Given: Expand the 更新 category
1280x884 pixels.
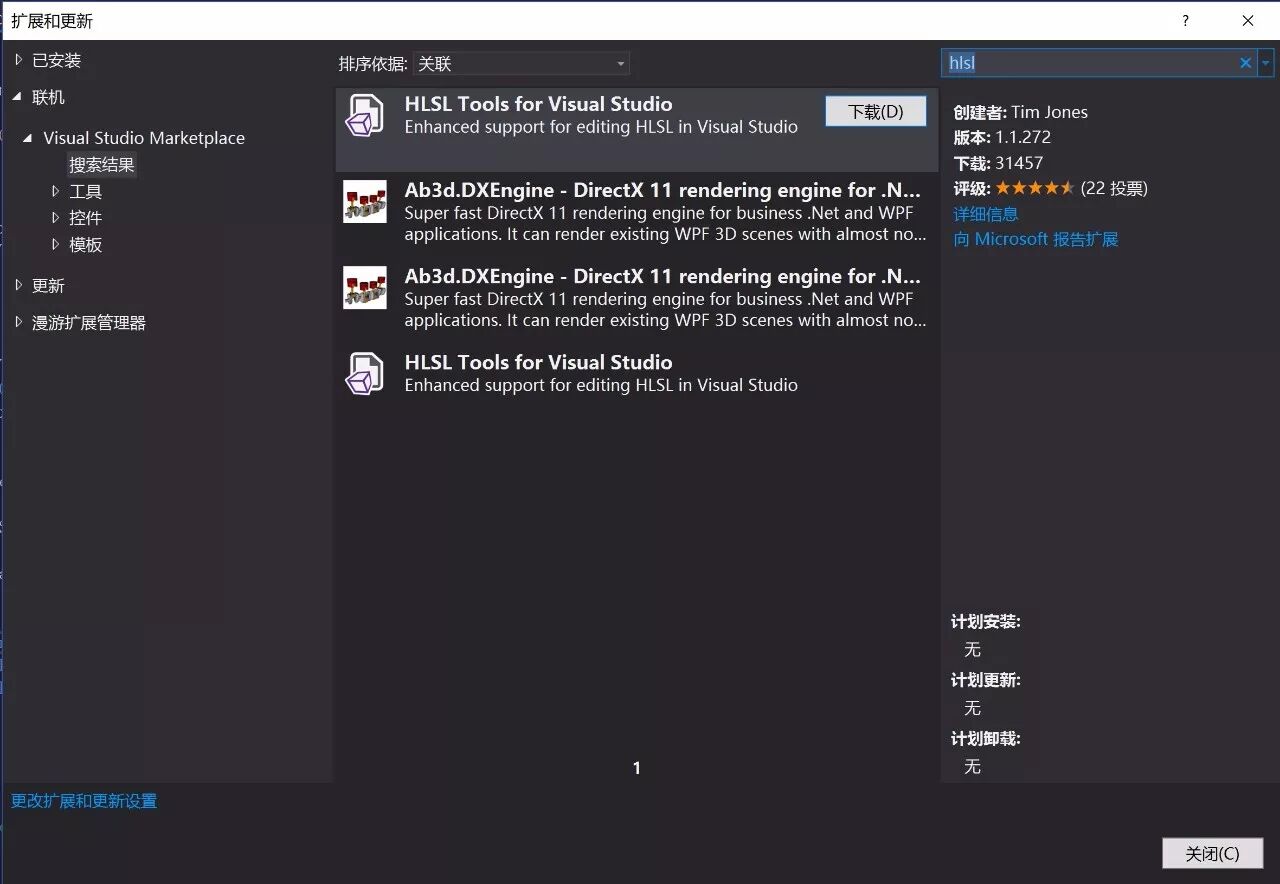Looking at the screenshot, I should coord(18,285).
